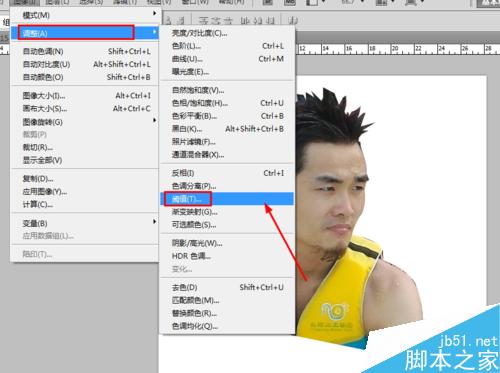Viewport: 500px width, 373px height.
Task: Open the 模式(M) submenu in Image menu
Action: tap(85, 15)
